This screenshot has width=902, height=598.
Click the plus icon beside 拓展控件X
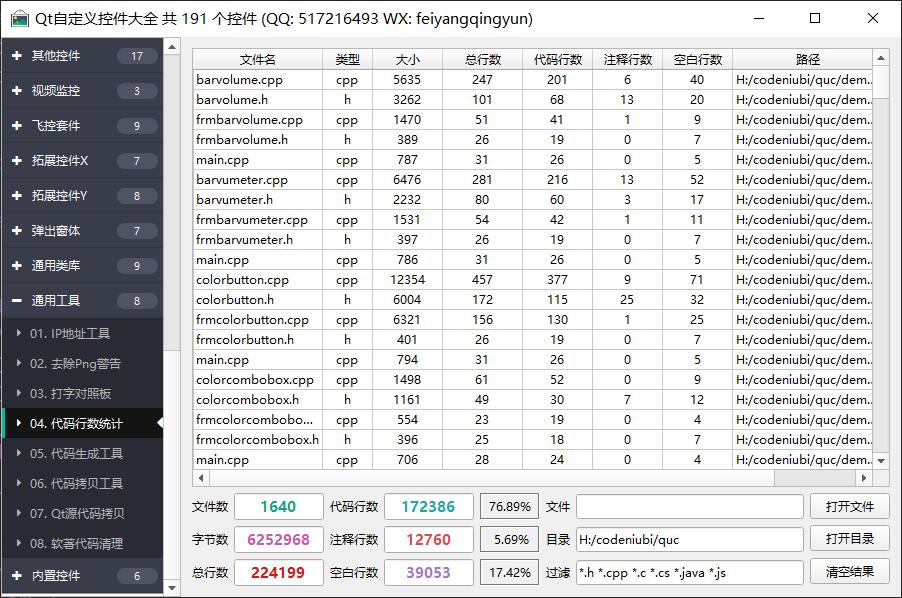17,161
